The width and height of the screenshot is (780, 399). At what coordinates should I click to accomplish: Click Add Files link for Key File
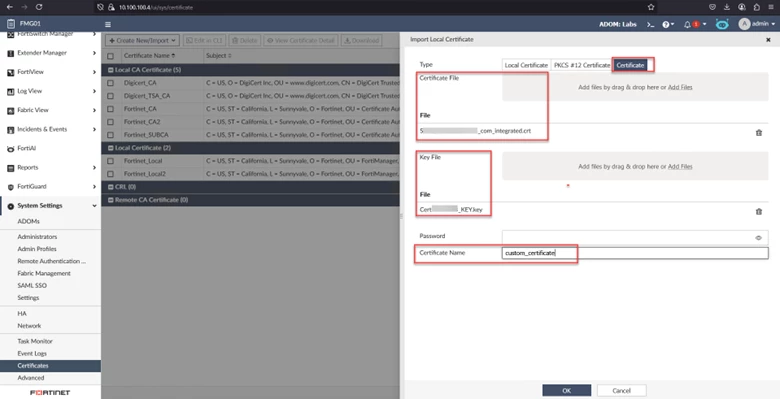click(680, 167)
